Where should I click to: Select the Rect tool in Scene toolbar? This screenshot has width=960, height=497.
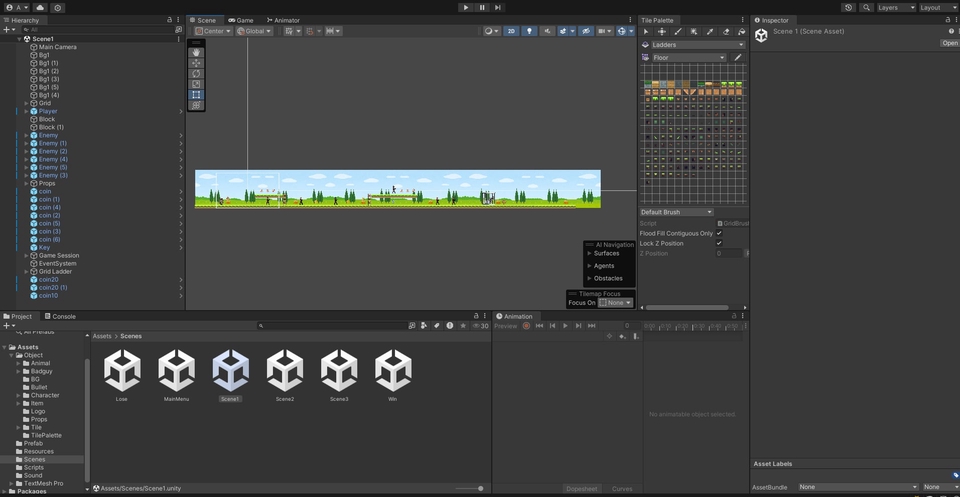tap(197, 95)
